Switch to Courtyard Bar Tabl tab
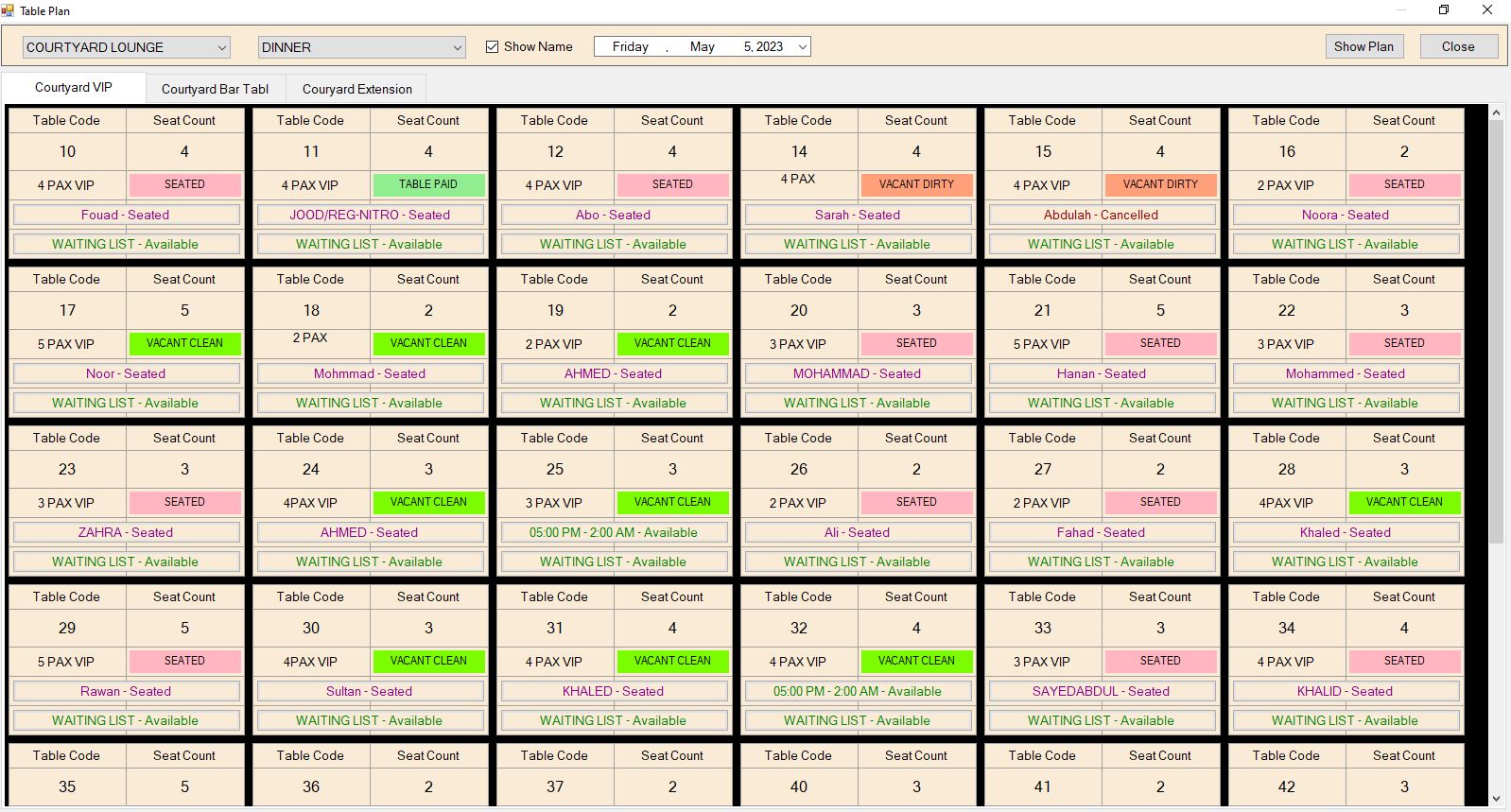 pos(215,89)
